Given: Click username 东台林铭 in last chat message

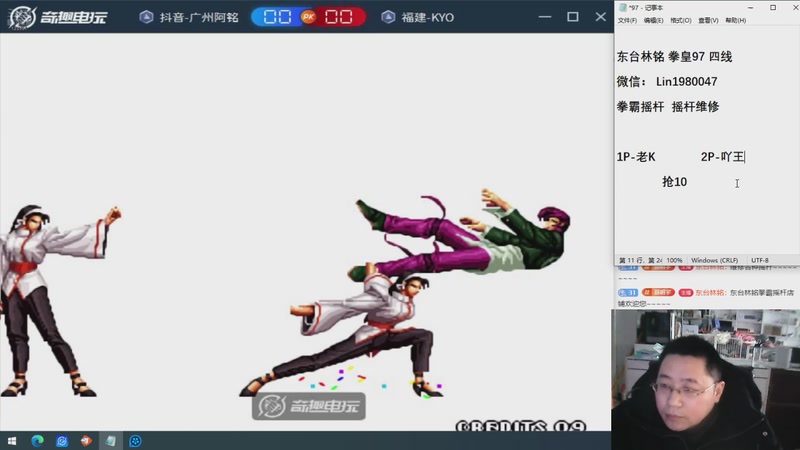Looking at the screenshot, I should click(x=710, y=292).
